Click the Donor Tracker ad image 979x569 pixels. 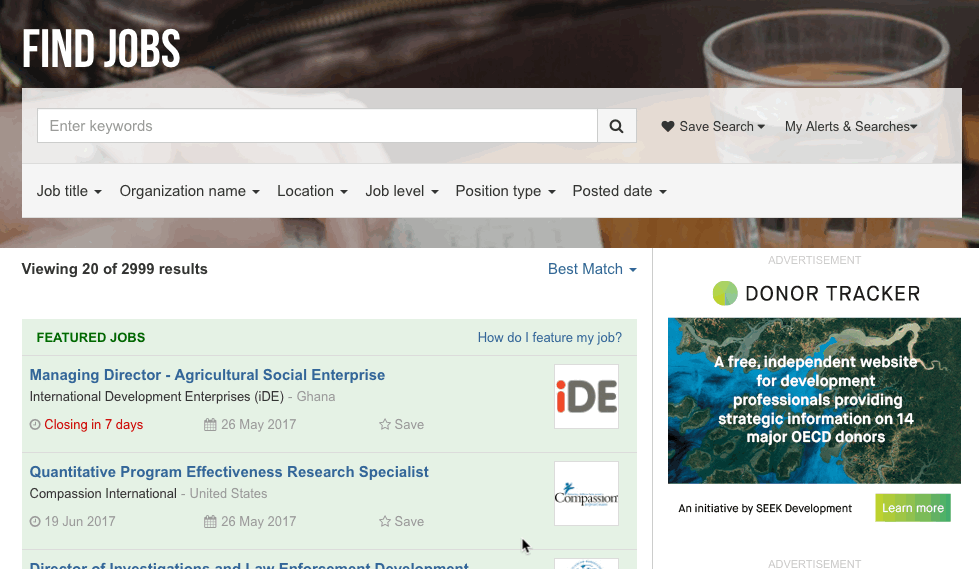pyautogui.click(x=814, y=400)
